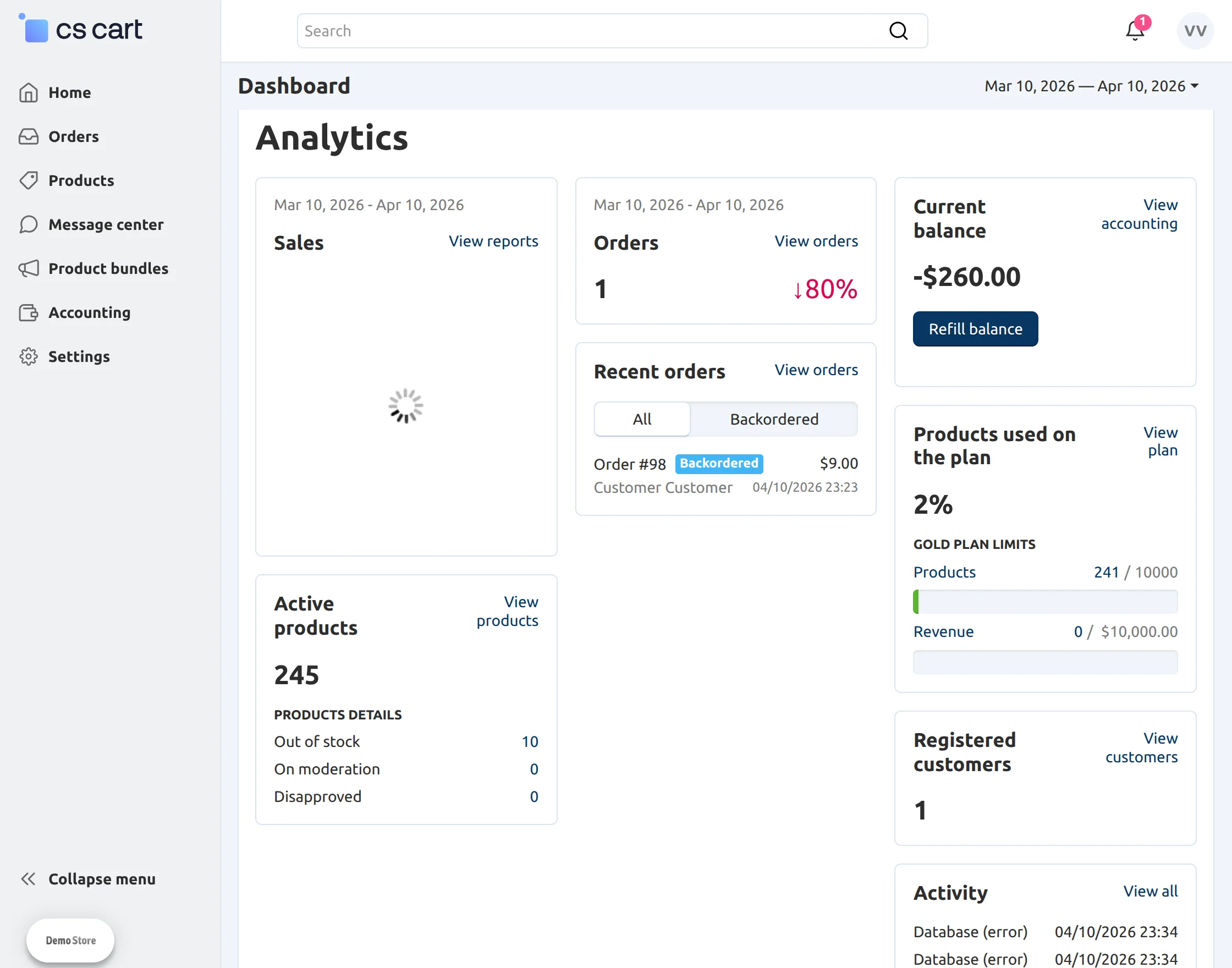The height and width of the screenshot is (968, 1232).
Task: Open the notifications bell
Action: pyautogui.click(x=1135, y=31)
